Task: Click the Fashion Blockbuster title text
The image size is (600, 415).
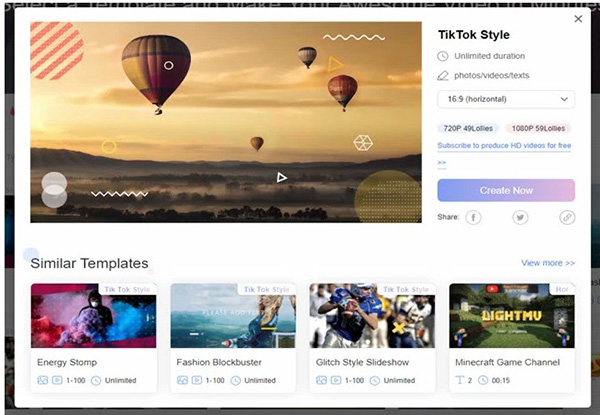Action: pyautogui.click(x=219, y=362)
